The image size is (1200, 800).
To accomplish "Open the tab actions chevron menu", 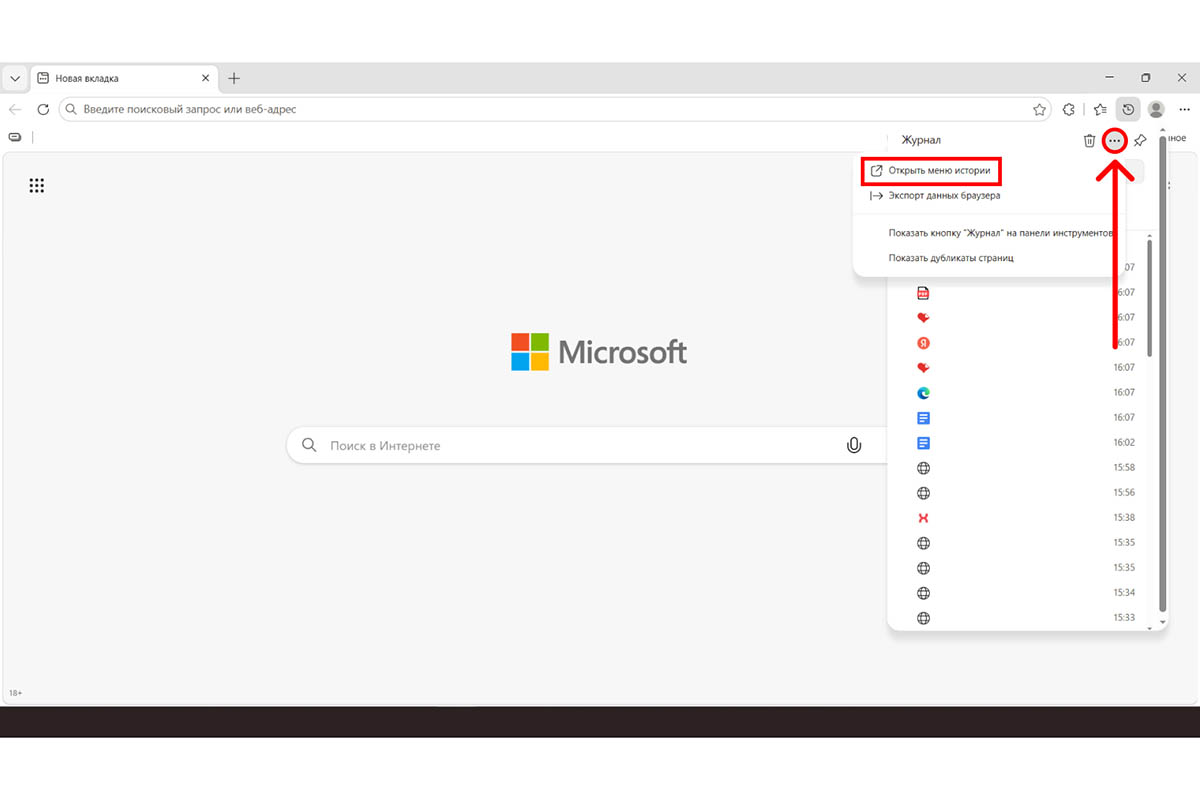I will click(x=15, y=78).
